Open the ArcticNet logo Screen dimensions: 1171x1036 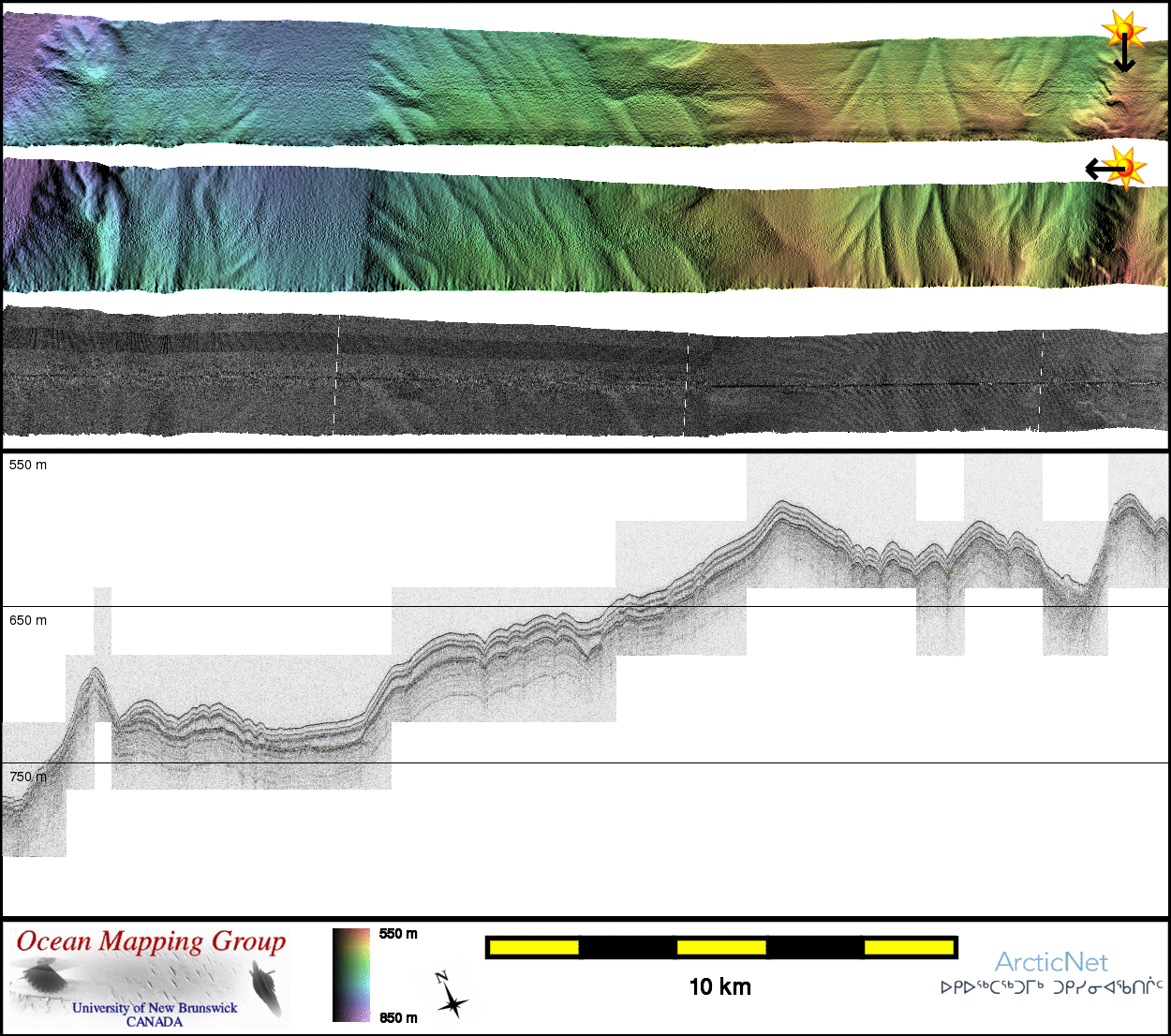tap(1051, 962)
